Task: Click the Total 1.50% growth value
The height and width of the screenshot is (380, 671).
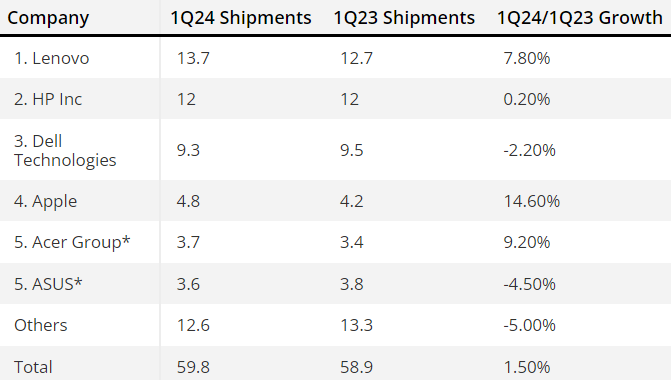Action: click(526, 367)
